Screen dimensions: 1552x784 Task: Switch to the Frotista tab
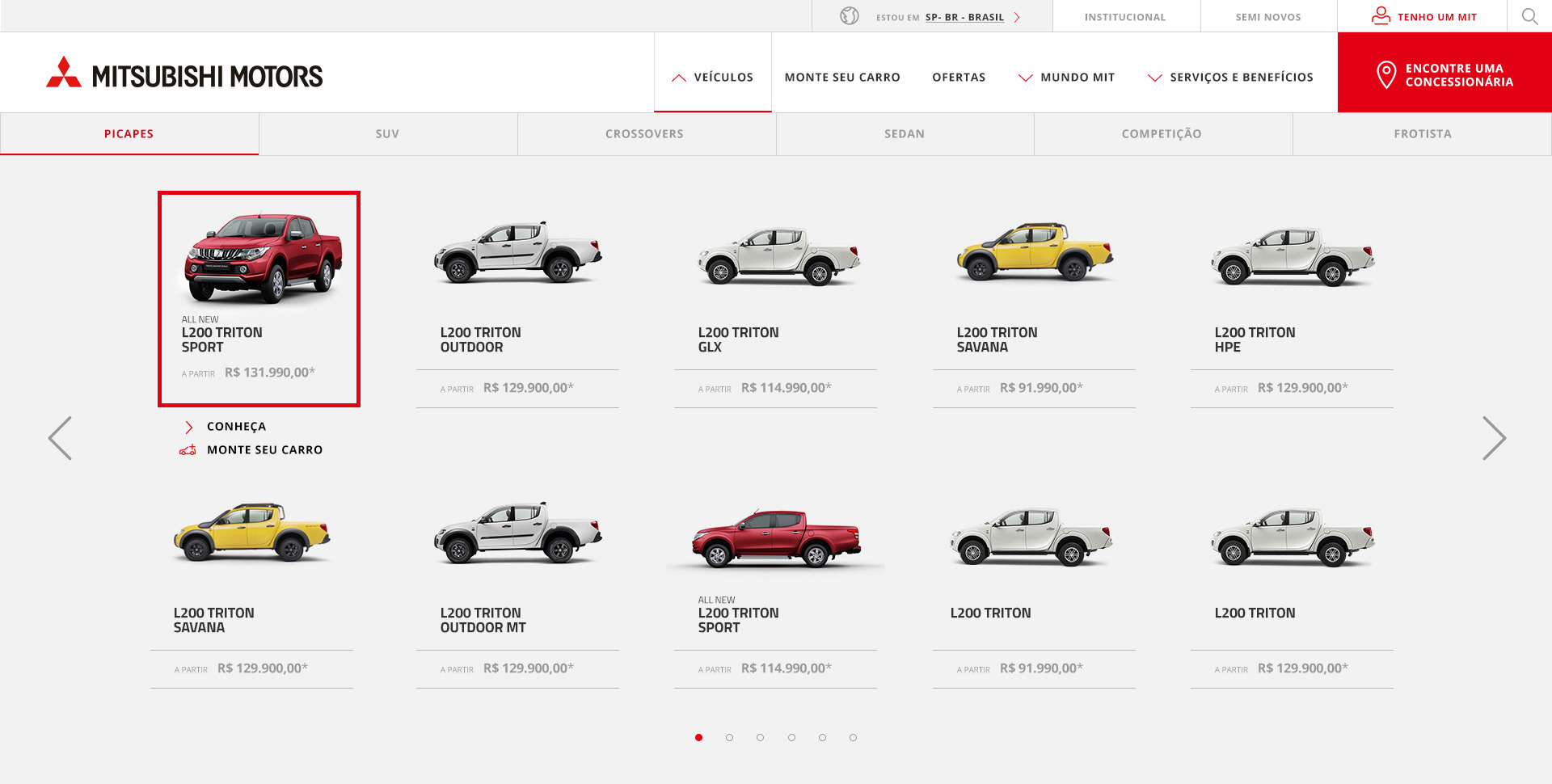click(1423, 134)
